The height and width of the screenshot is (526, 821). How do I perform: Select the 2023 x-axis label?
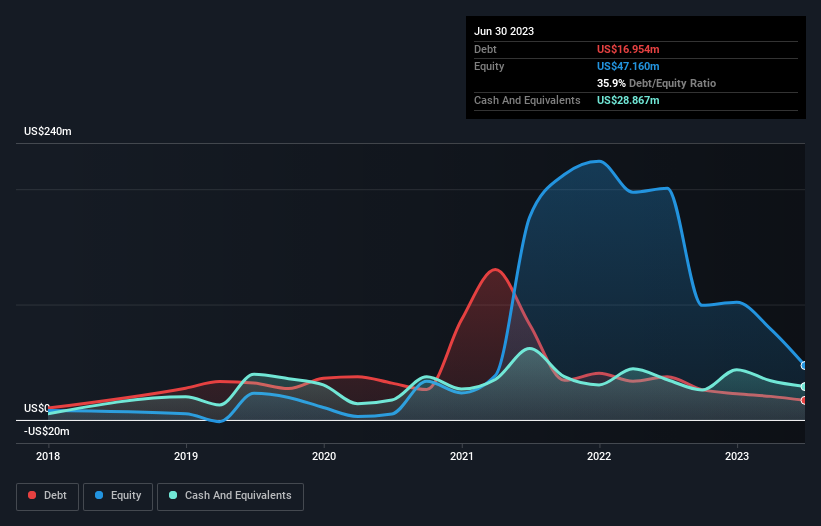coord(737,456)
